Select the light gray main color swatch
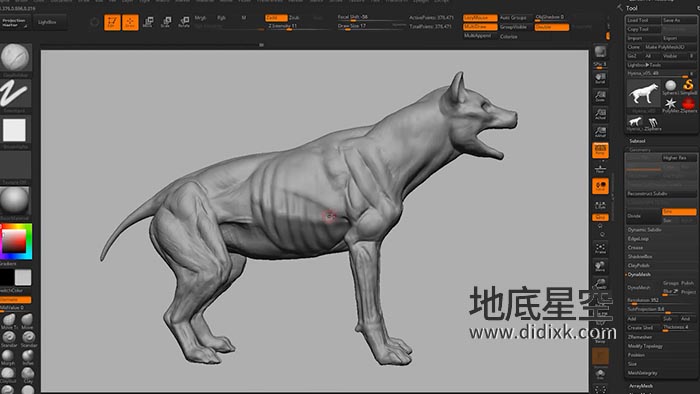The image size is (700, 394). click(x=23, y=278)
